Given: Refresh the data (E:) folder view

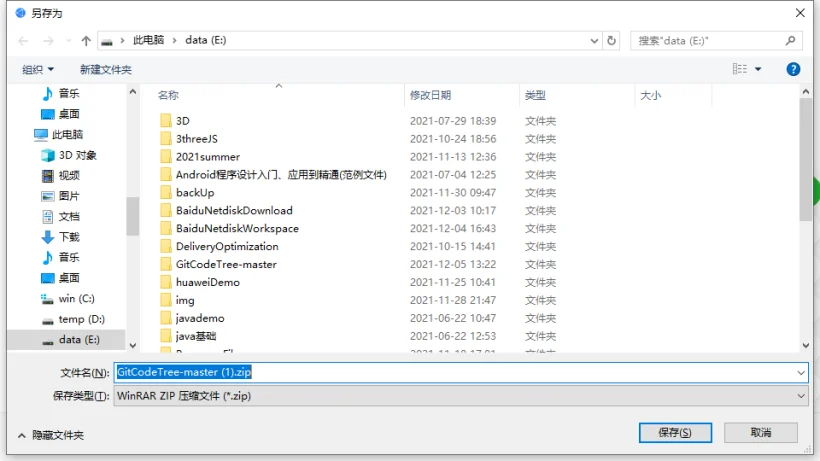Looking at the screenshot, I should click(x=611, y=40).
